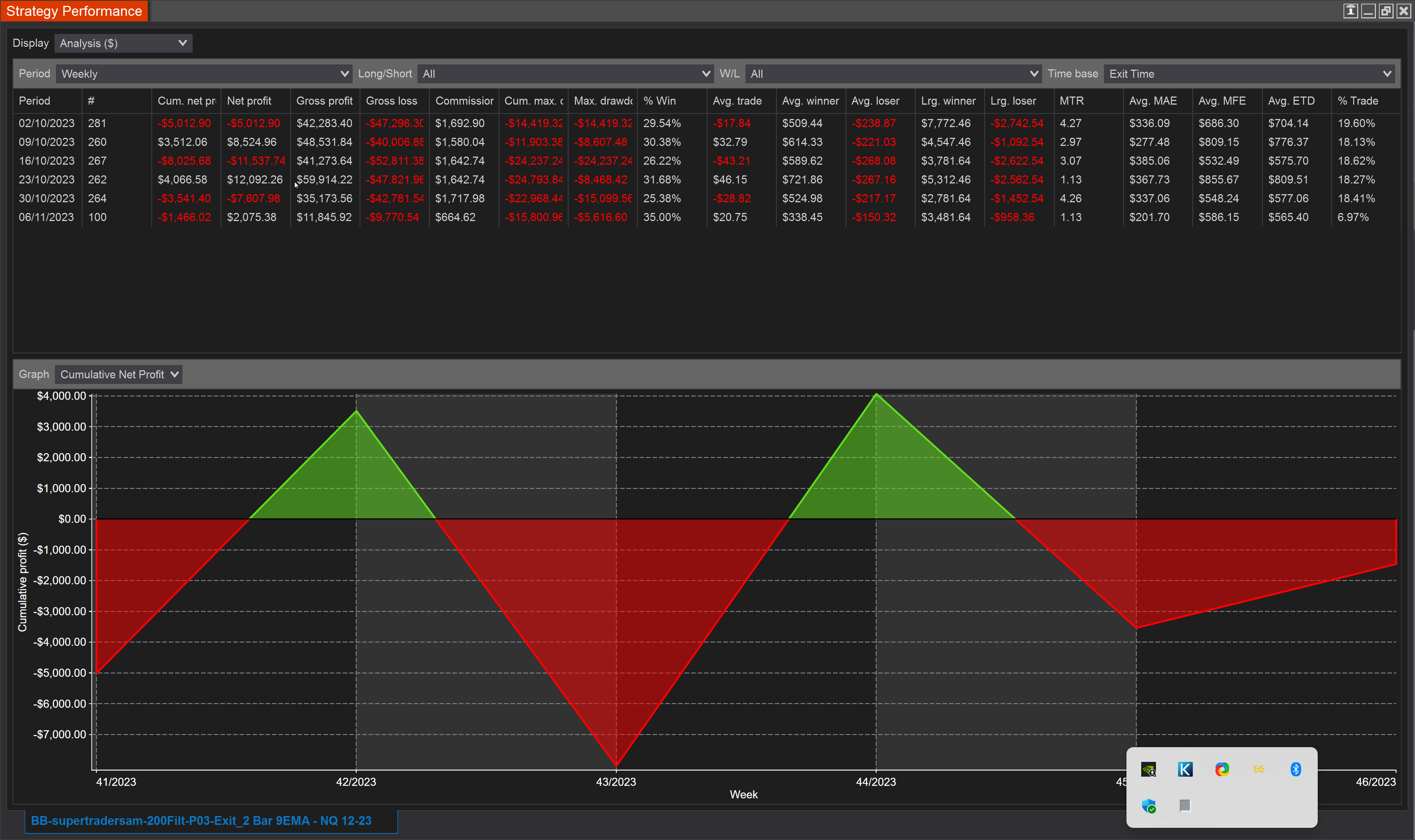This screenshot has height=840, width=1415.
Task: Select the 16/10/2023 period row
Action: [707, 161]
